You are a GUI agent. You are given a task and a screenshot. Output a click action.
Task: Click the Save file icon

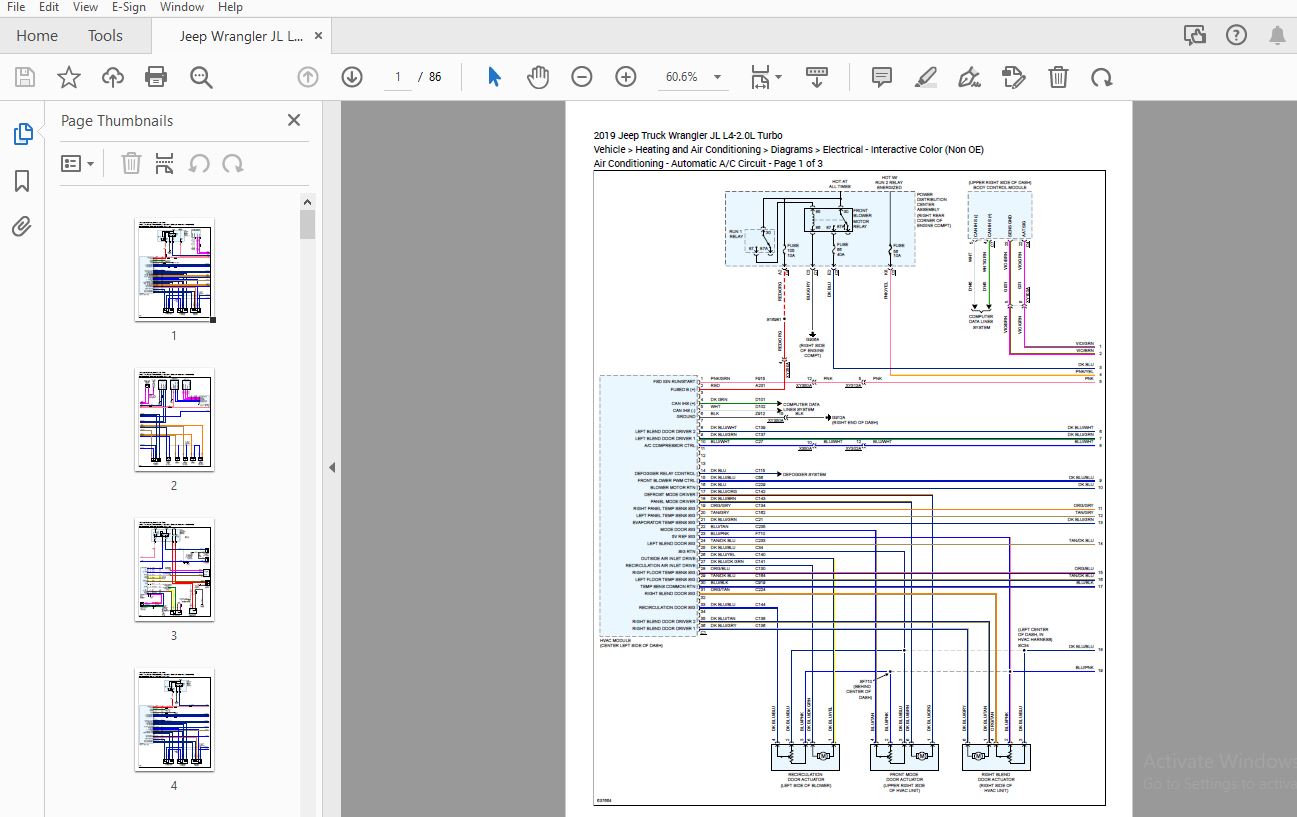click(25, 77)
